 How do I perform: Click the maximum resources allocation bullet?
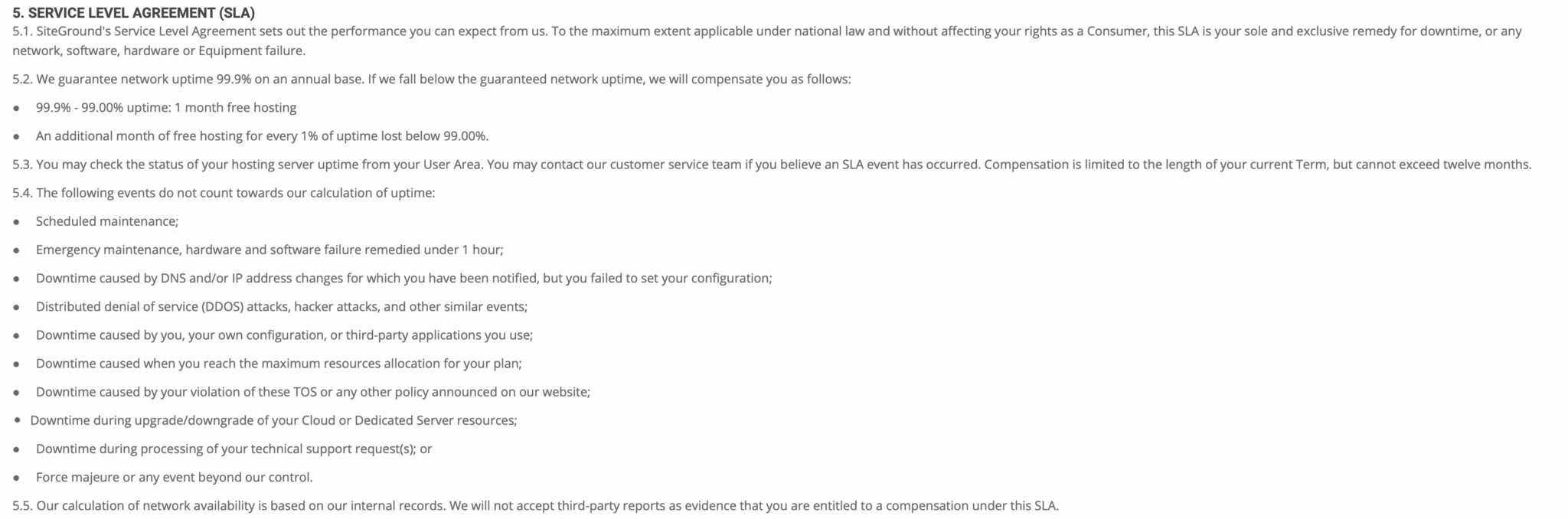click(279, 363)
